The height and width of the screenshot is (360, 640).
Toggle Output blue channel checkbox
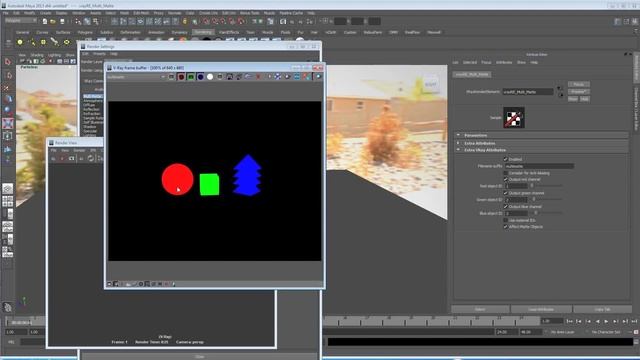(505, 207)
